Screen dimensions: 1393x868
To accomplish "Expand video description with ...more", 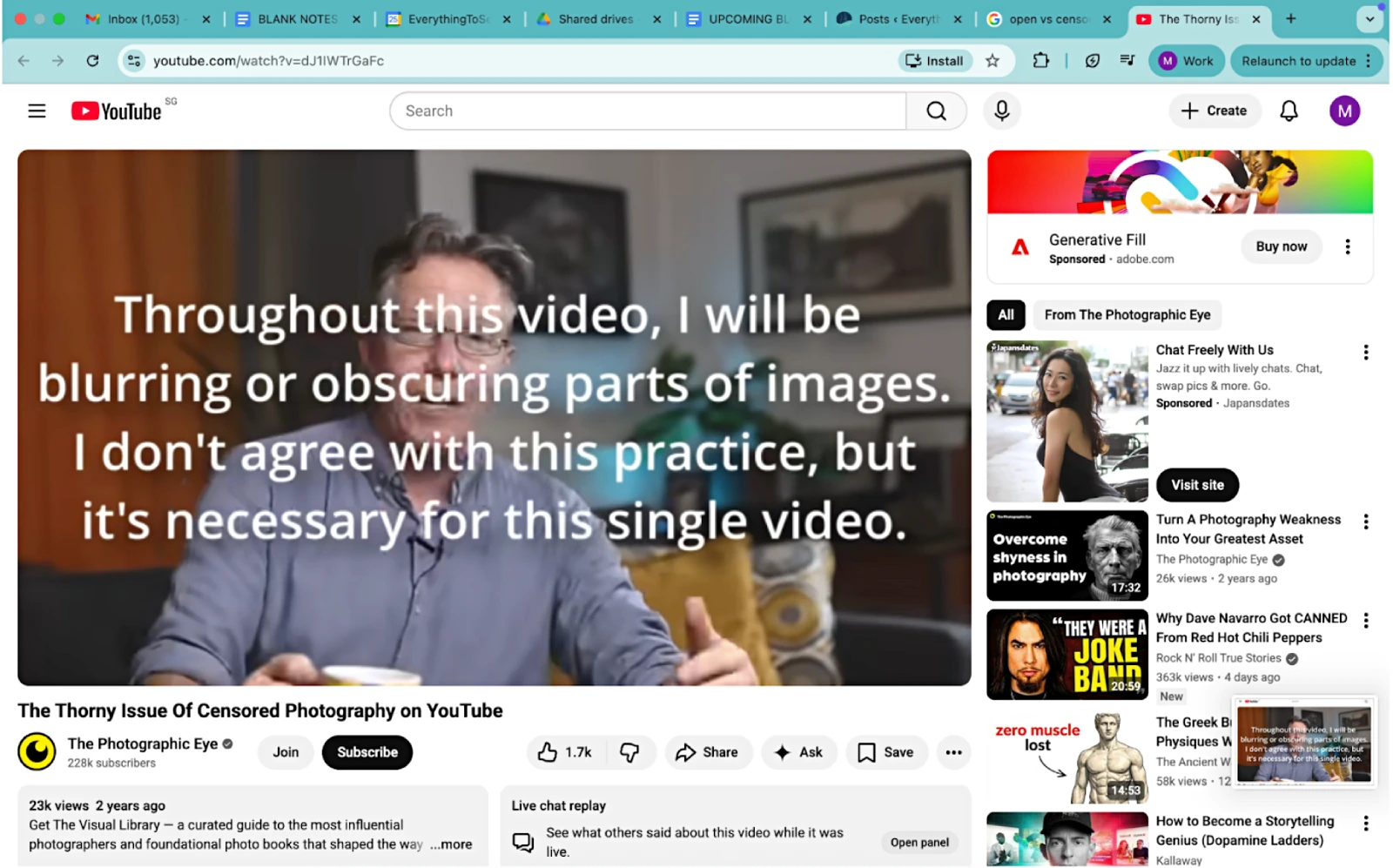I will coord(451,844).
